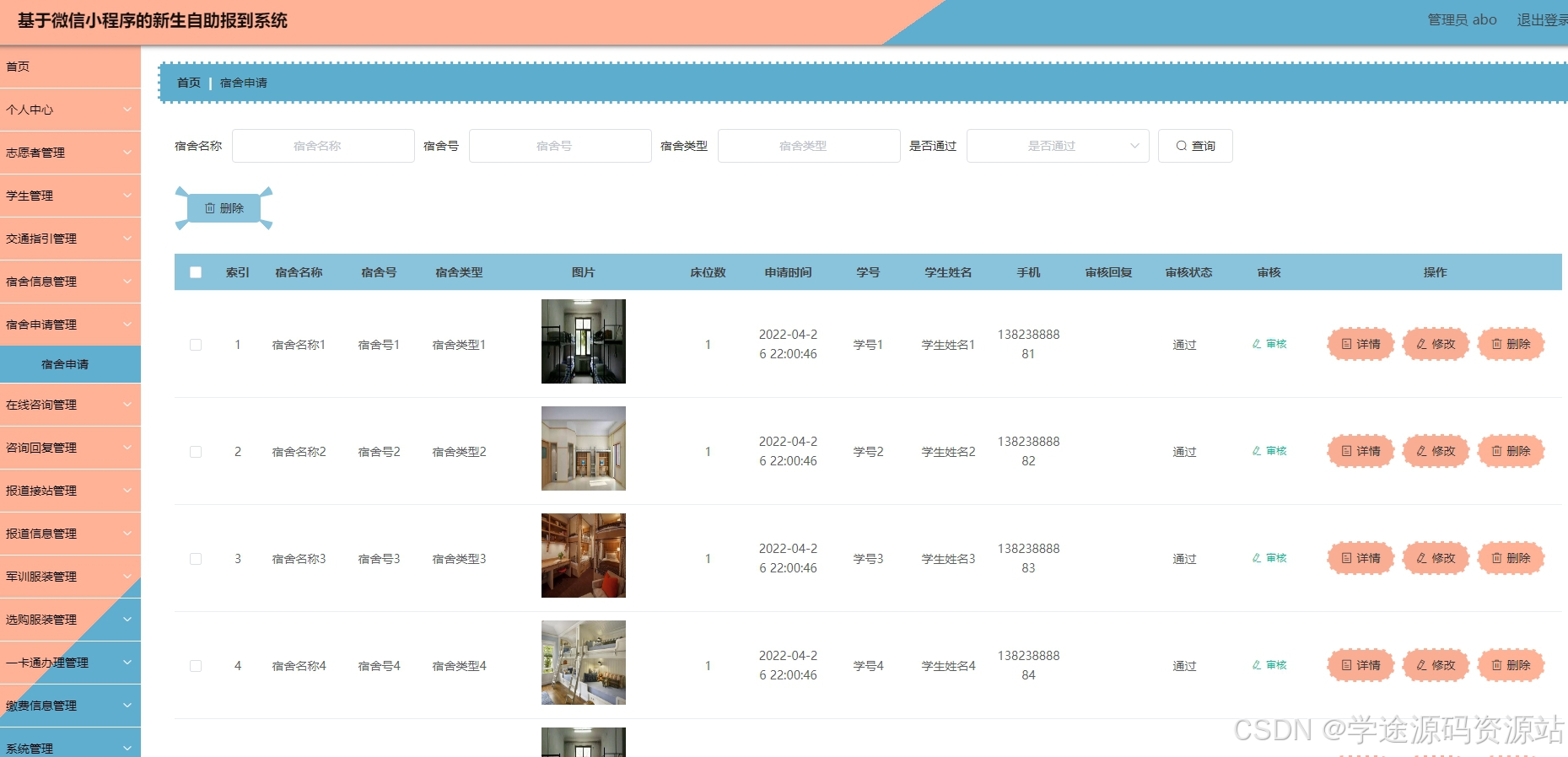
Task: Open 详情 for 宿舍名称2 row
Action: (x=1361, y=451)
